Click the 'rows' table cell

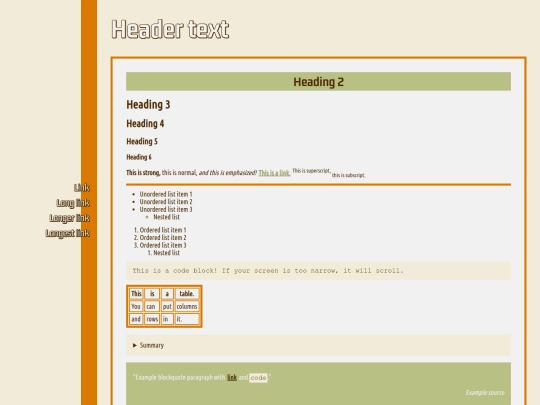(x=152, y=319)
